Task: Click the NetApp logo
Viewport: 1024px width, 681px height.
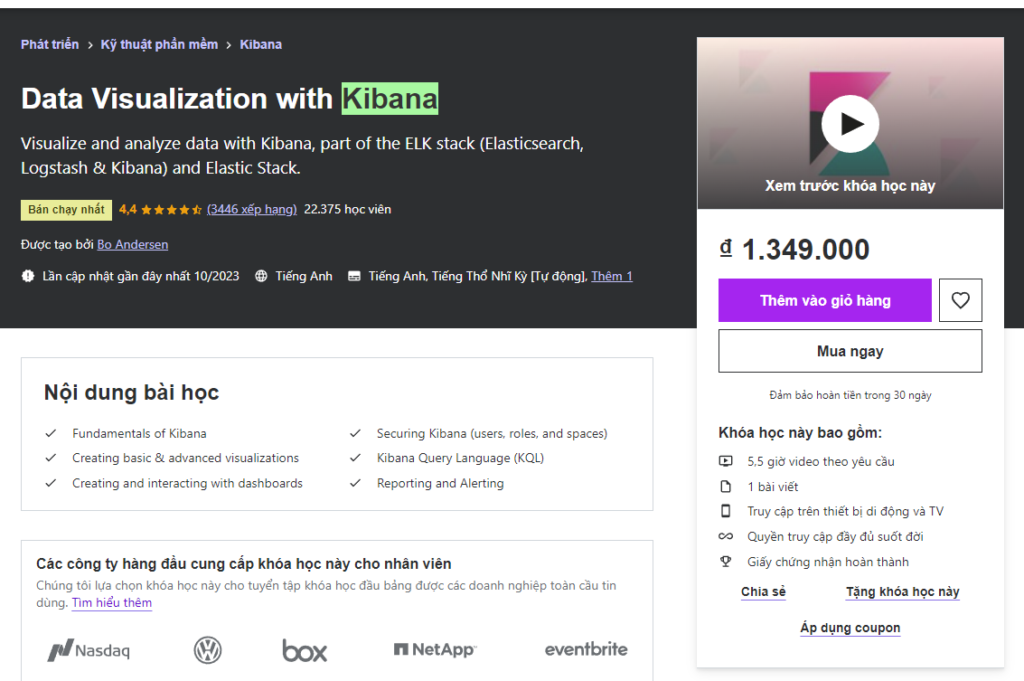Action: click(434, 650)
